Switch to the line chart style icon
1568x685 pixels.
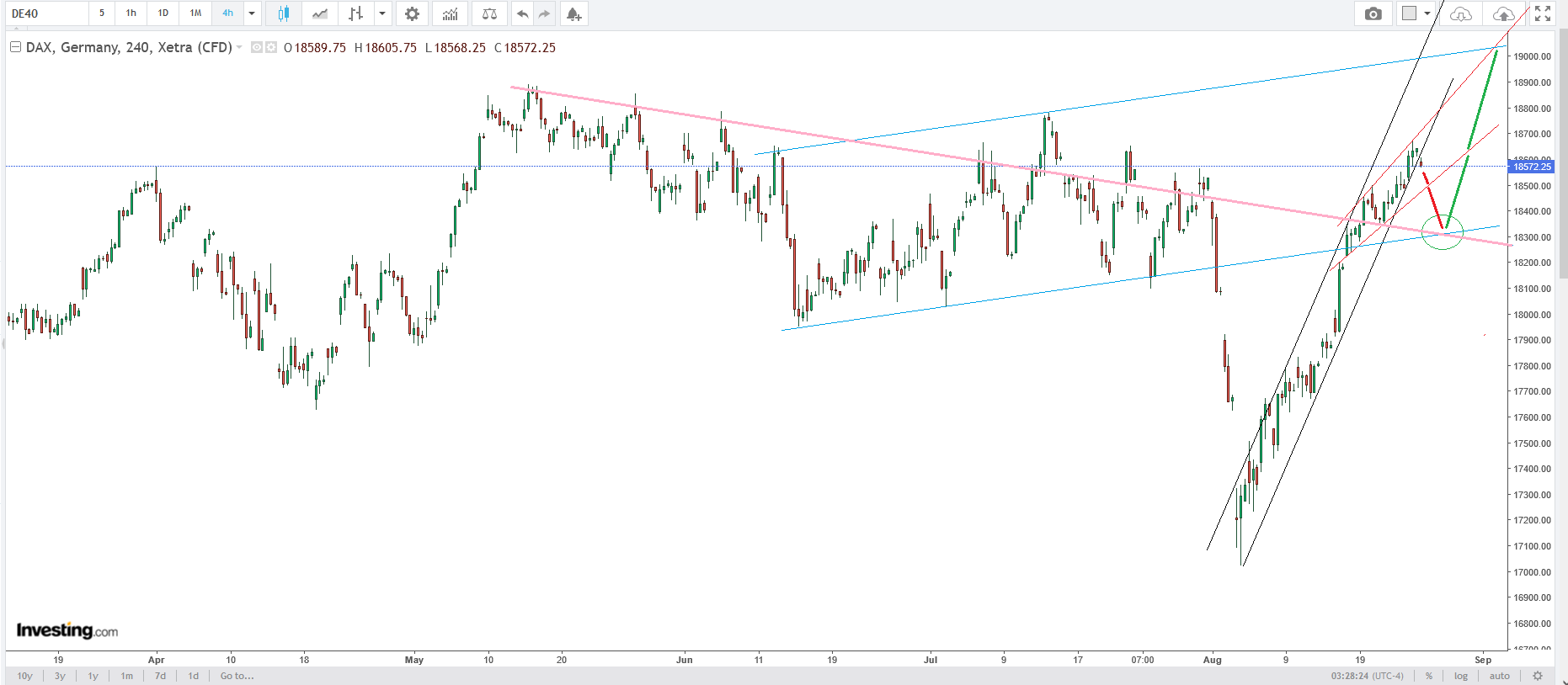click(320, 13)
